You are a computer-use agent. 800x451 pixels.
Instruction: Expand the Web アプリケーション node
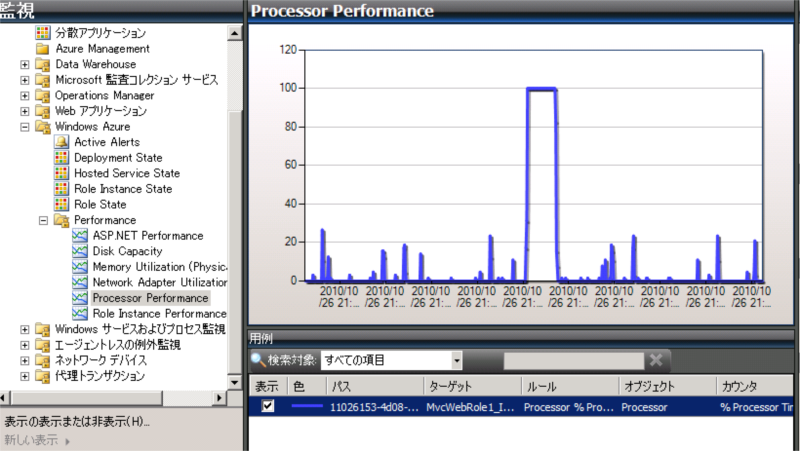click(x=24, y=111)
